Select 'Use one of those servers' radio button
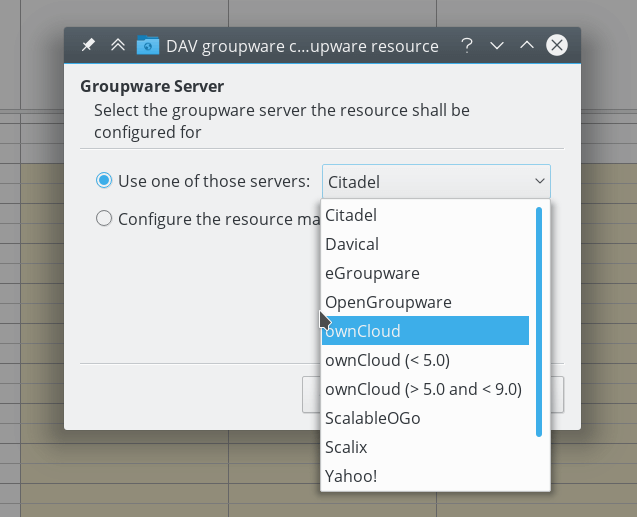 104,181
